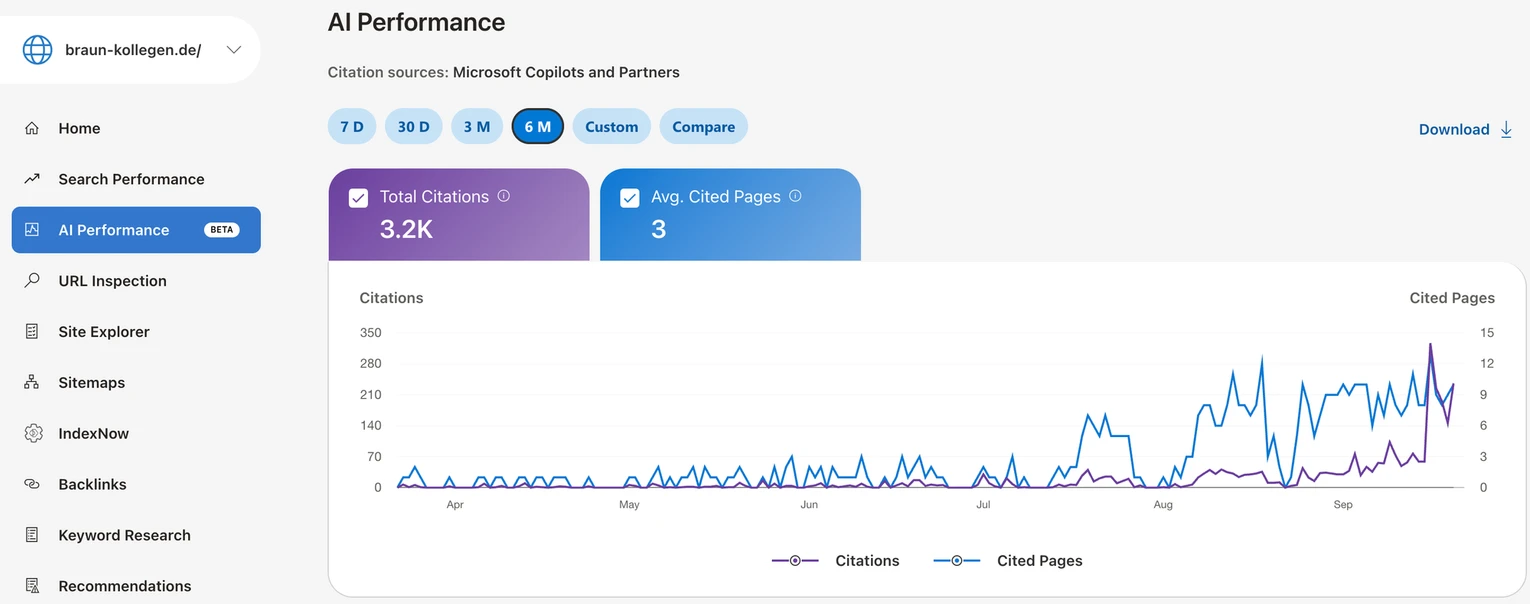Click the BETA badge
This screenshot has height=604, width=1530.
222,230
